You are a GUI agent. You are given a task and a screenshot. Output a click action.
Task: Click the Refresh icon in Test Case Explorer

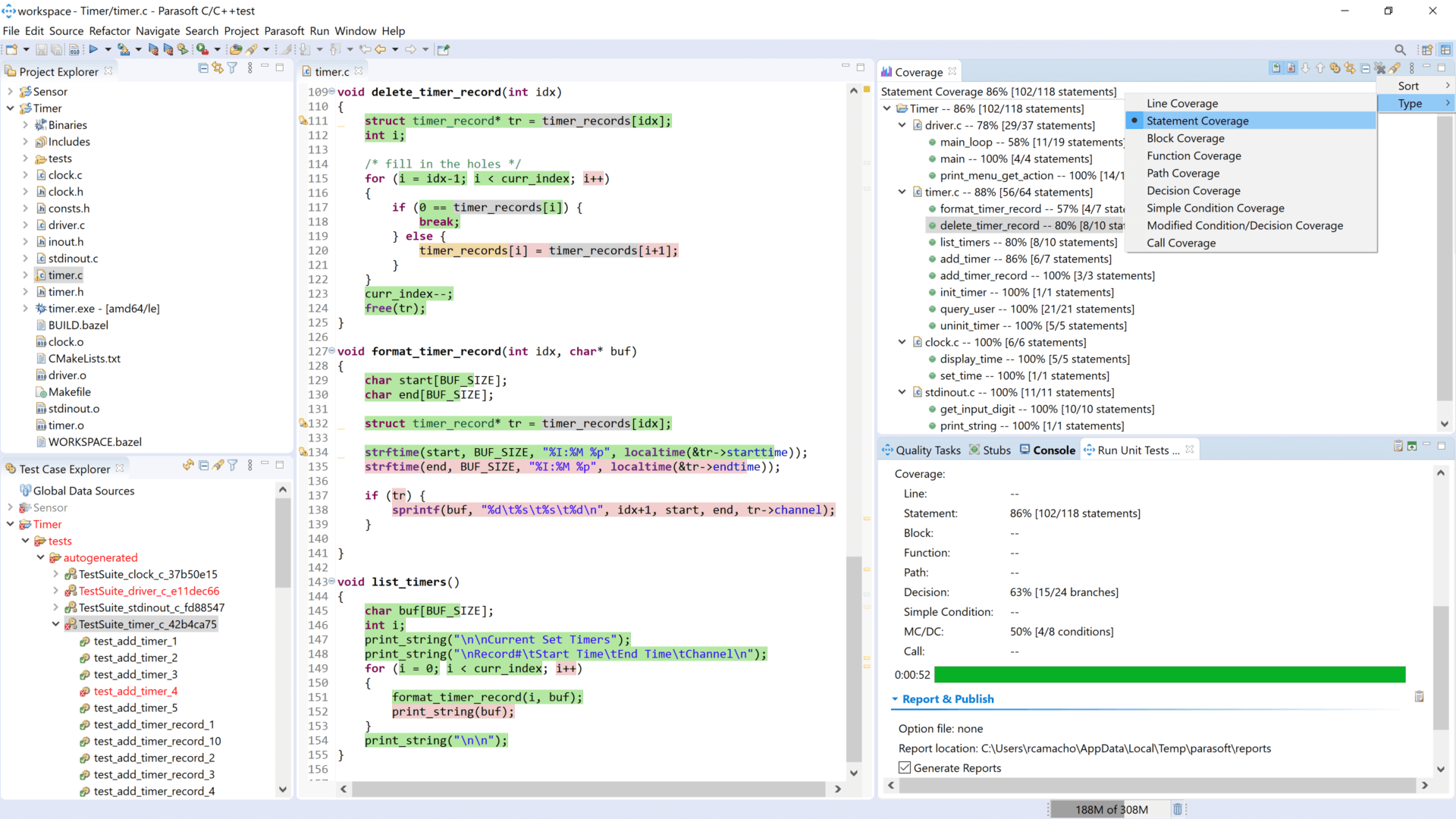(187, 465)
